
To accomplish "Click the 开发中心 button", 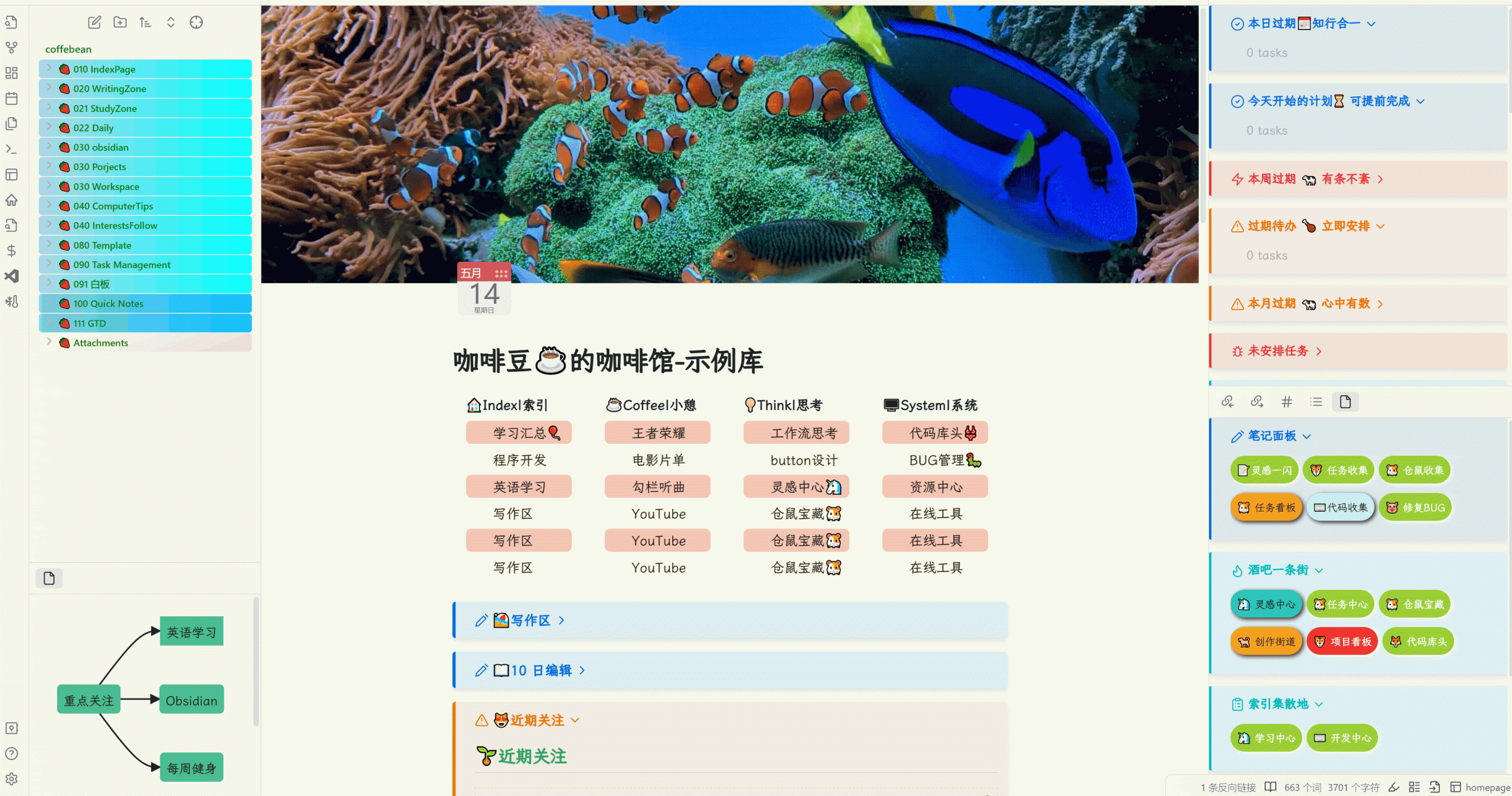I will coord(1342,738).
